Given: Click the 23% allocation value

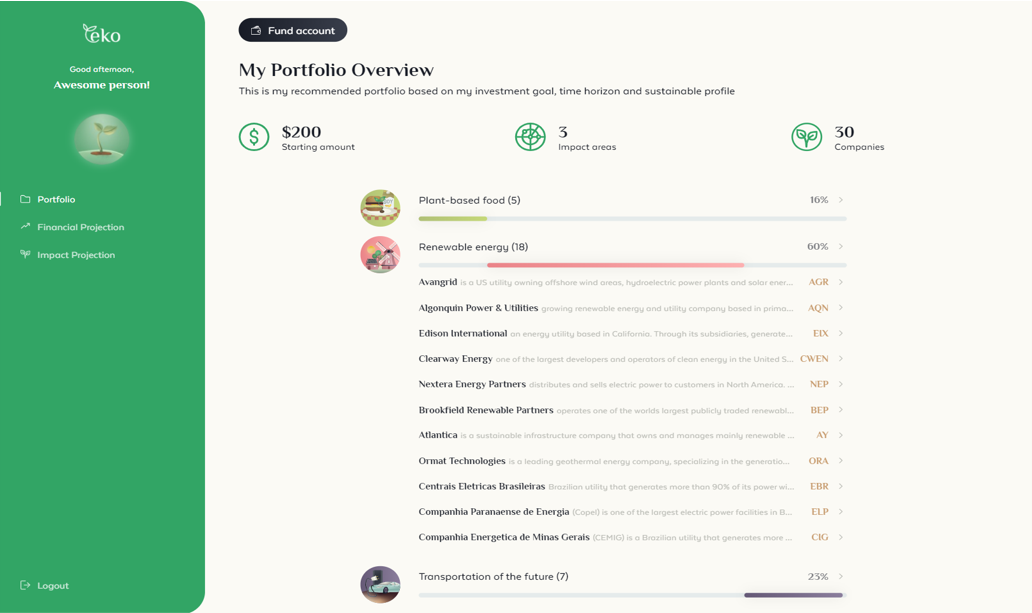Looking at the screenshot, I should pos(818,576).
